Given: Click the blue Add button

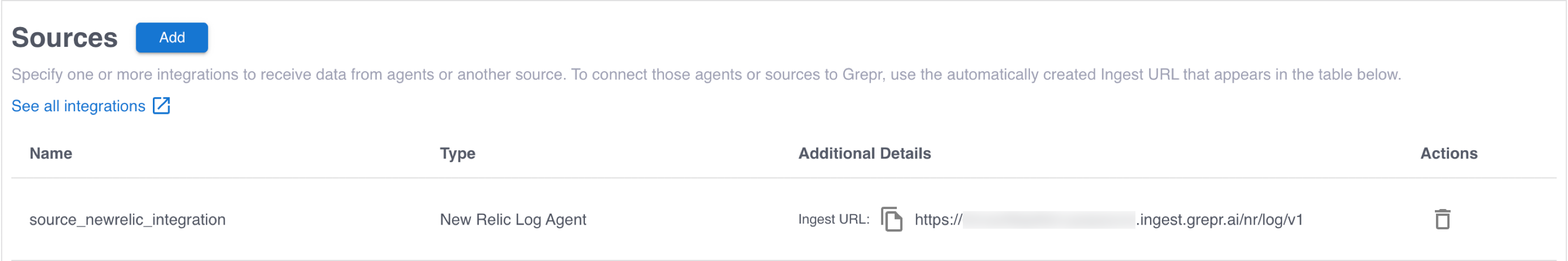Looking at the screenshot, I should (172, 38).
